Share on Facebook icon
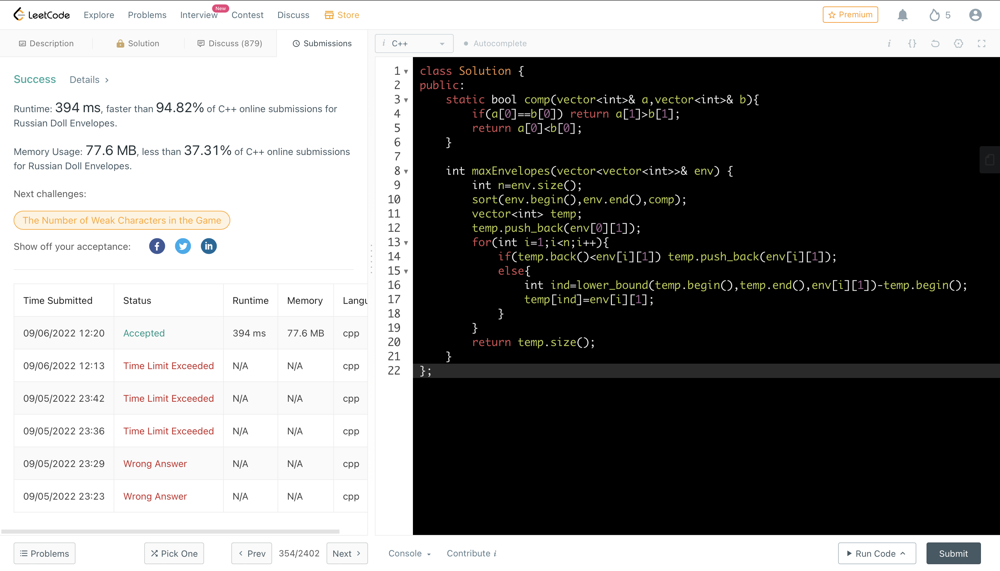This screenshot has width=1000, height=571. coord(157,246)
